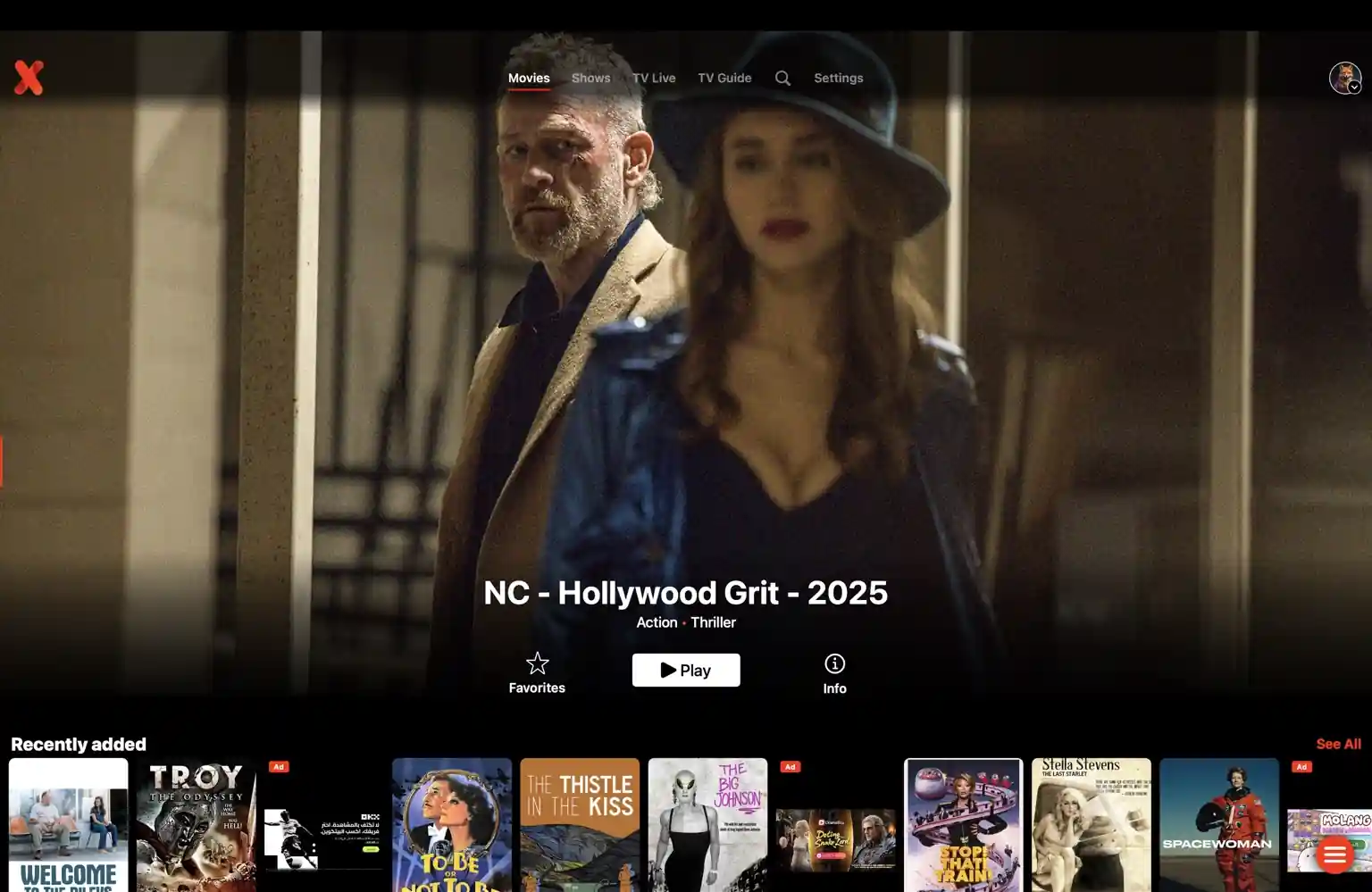1372x892 pixels.
Task: Play NC - Hollywood Grit - 2025
Action: click(x=686, y=670)
